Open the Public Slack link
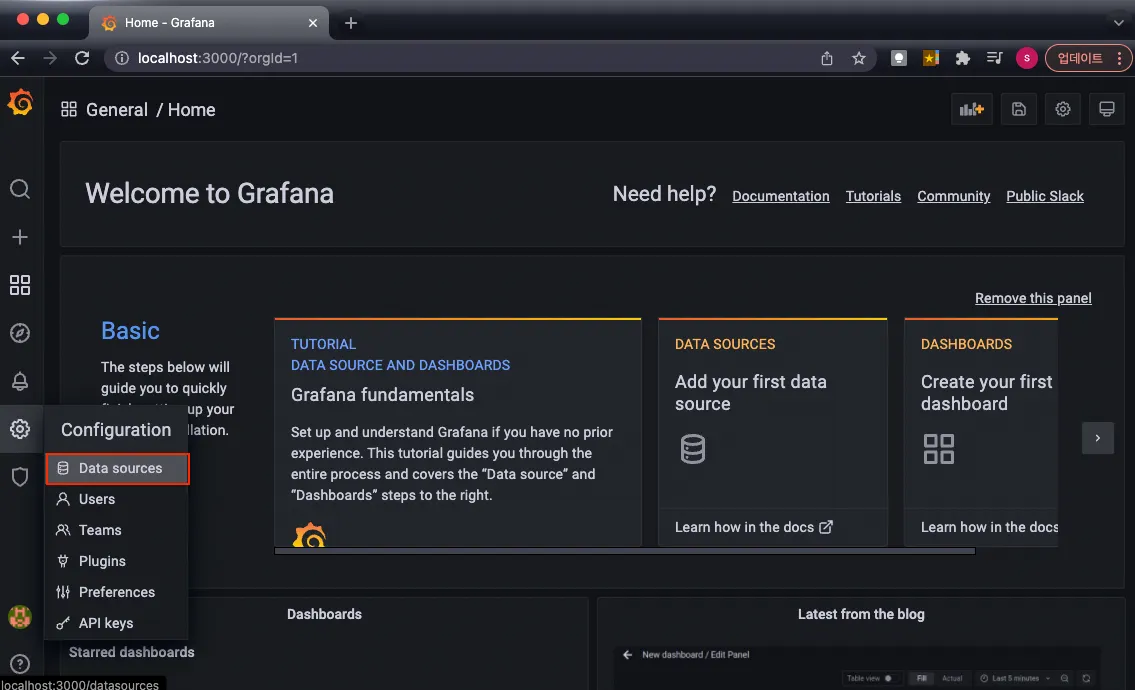The width and height of the screenshot is (1135, 690). (x=1045, y=196)
